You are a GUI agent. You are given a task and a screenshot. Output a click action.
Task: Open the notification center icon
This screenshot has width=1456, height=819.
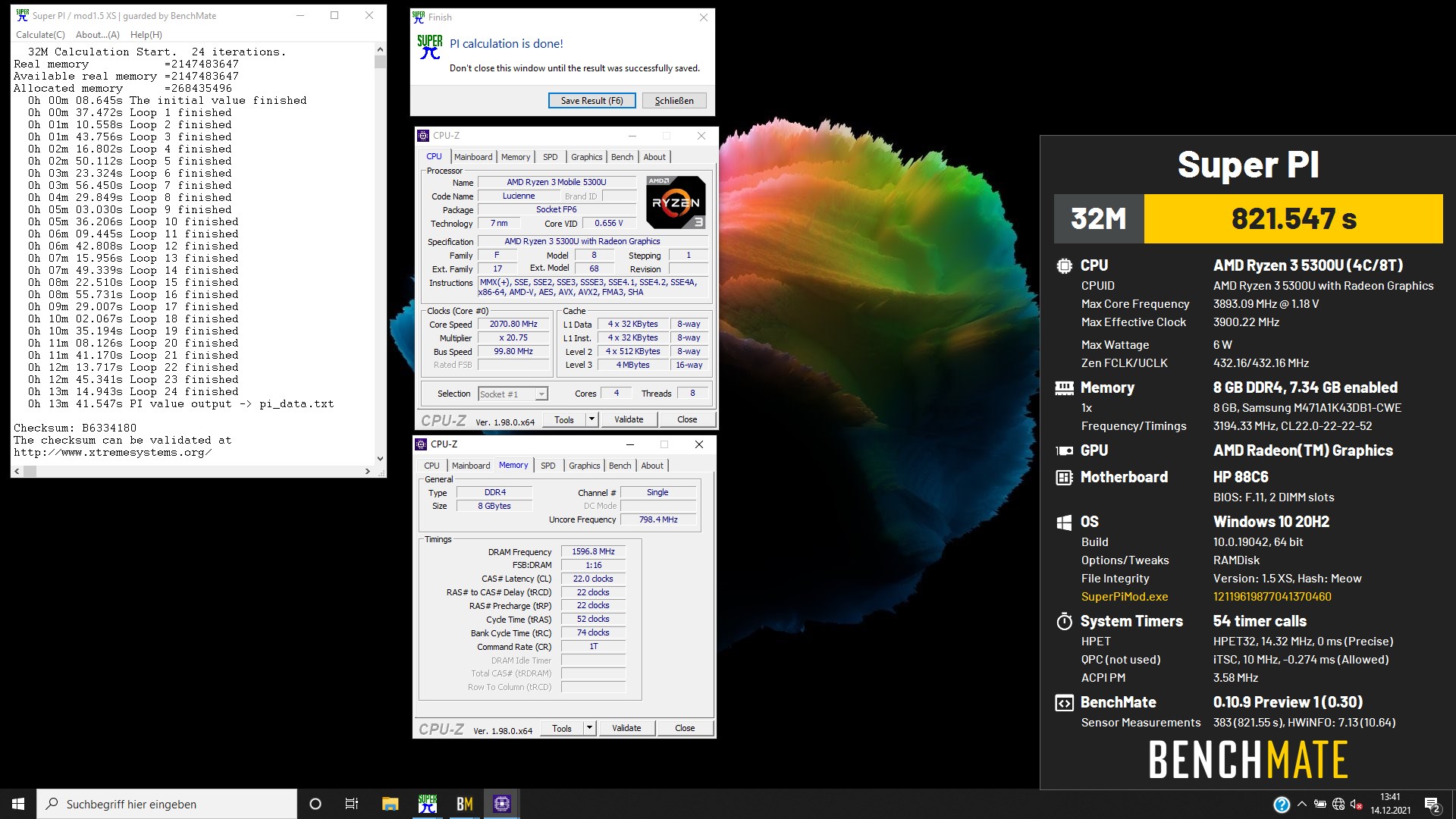1432,805
